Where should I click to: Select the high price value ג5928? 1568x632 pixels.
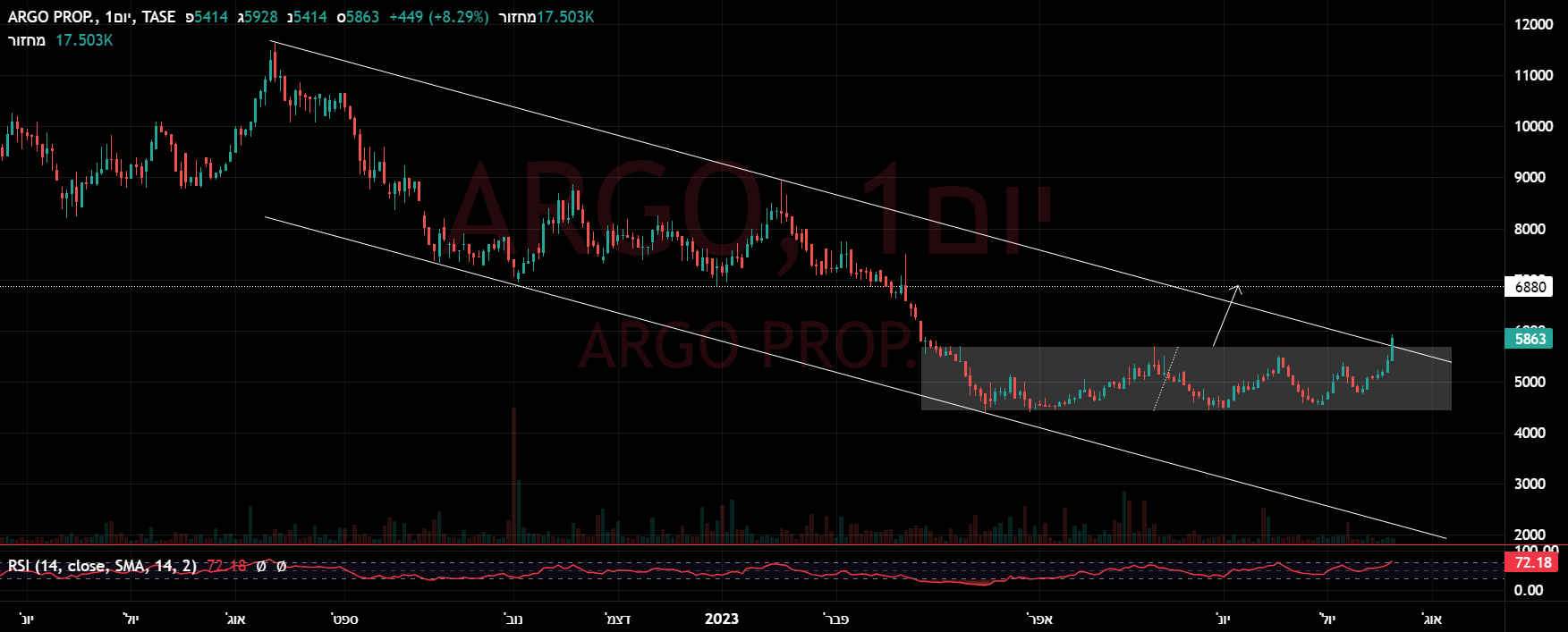[258, 17]
